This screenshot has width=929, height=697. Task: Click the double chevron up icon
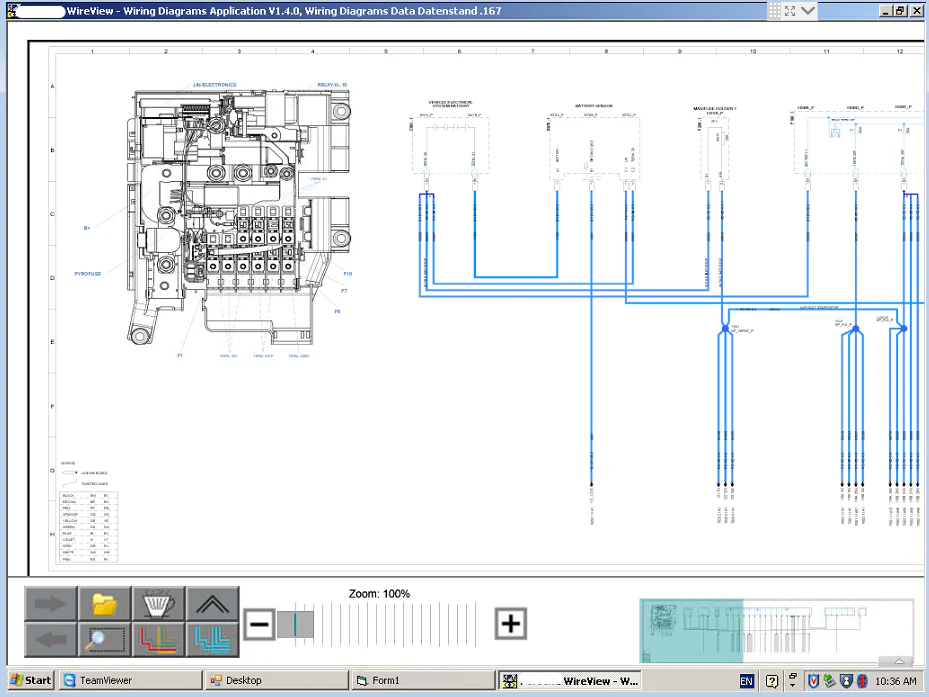click(x=213, y=604)
